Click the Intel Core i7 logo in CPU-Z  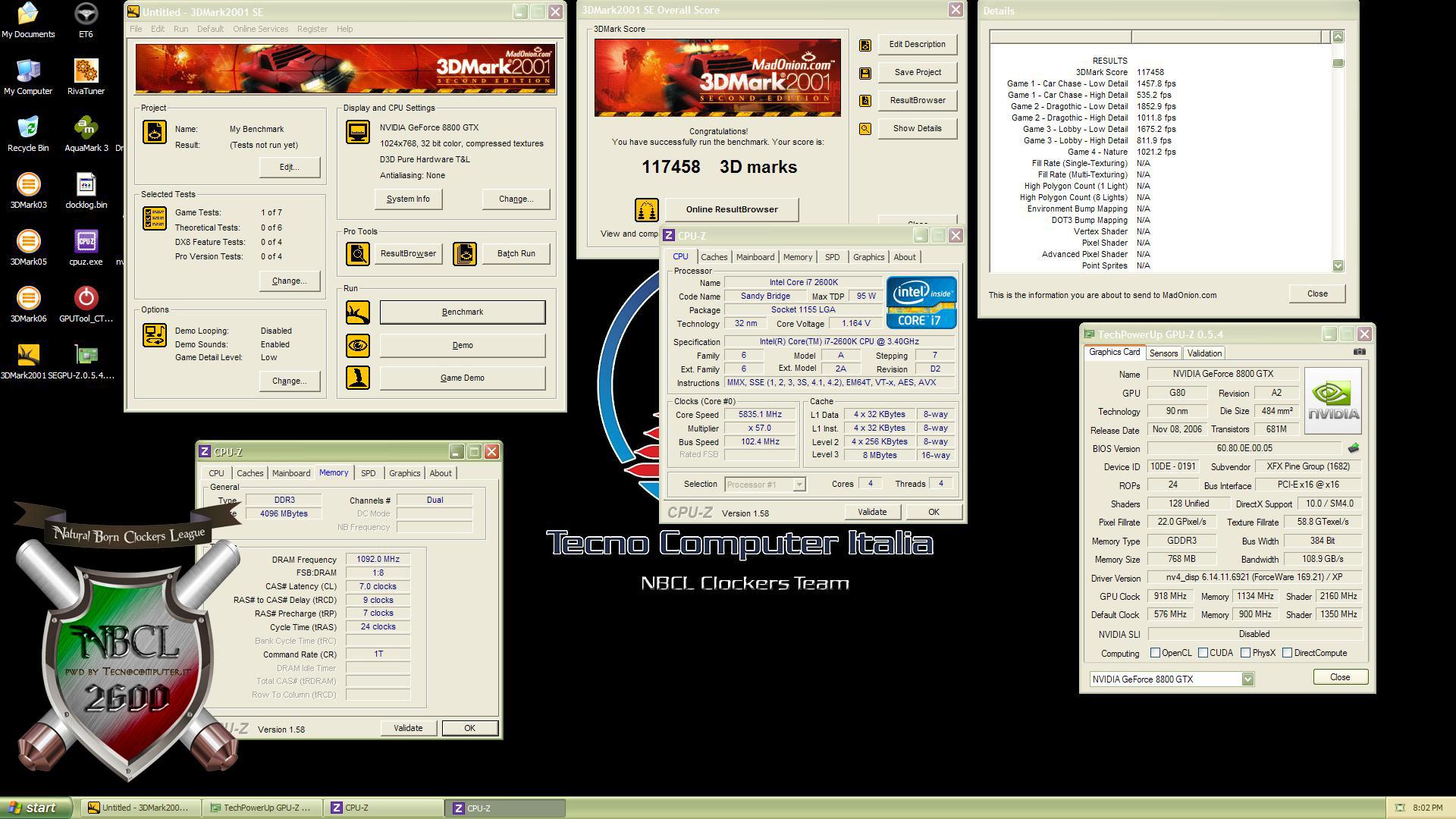coord(921,303)
